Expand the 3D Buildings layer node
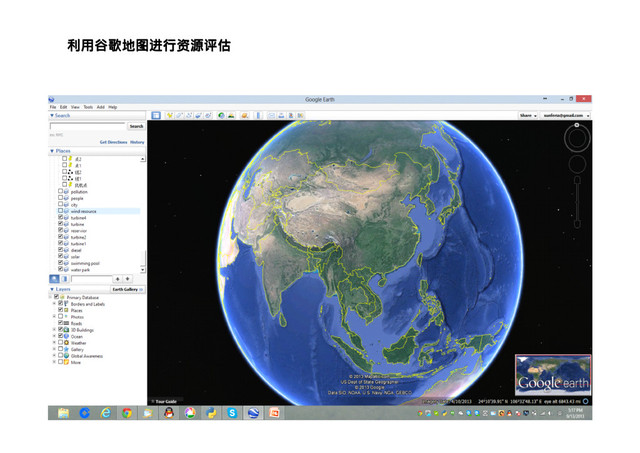640x453 pixels. click(54, 329)
